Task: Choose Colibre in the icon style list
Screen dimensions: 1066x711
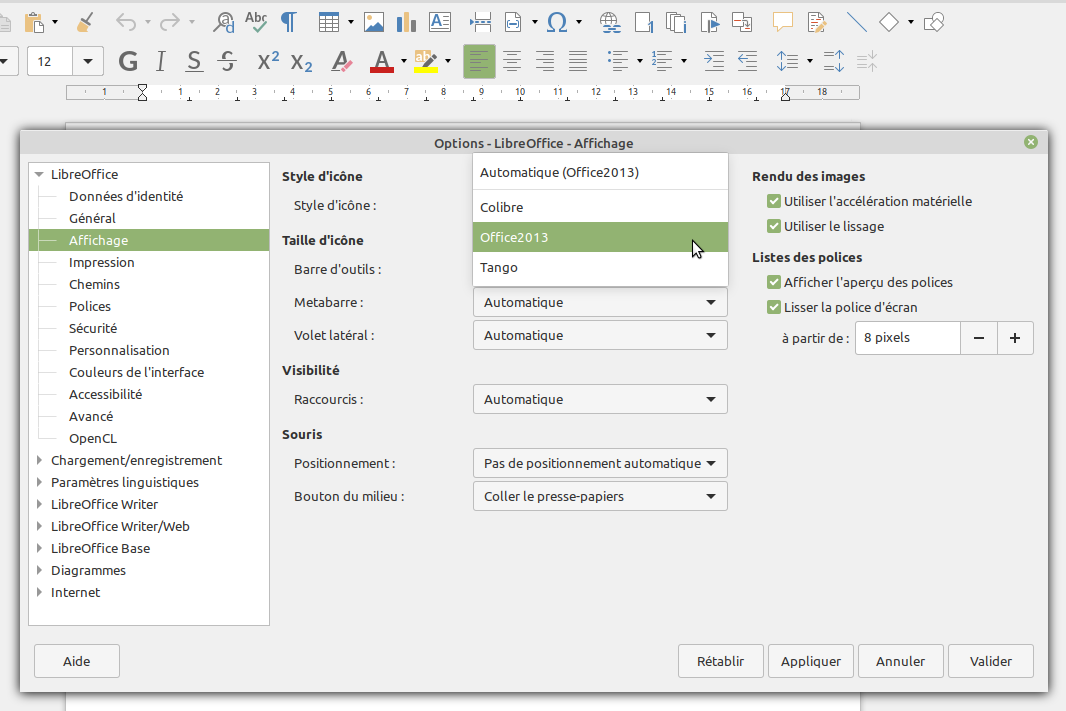Action: point(502,208)
